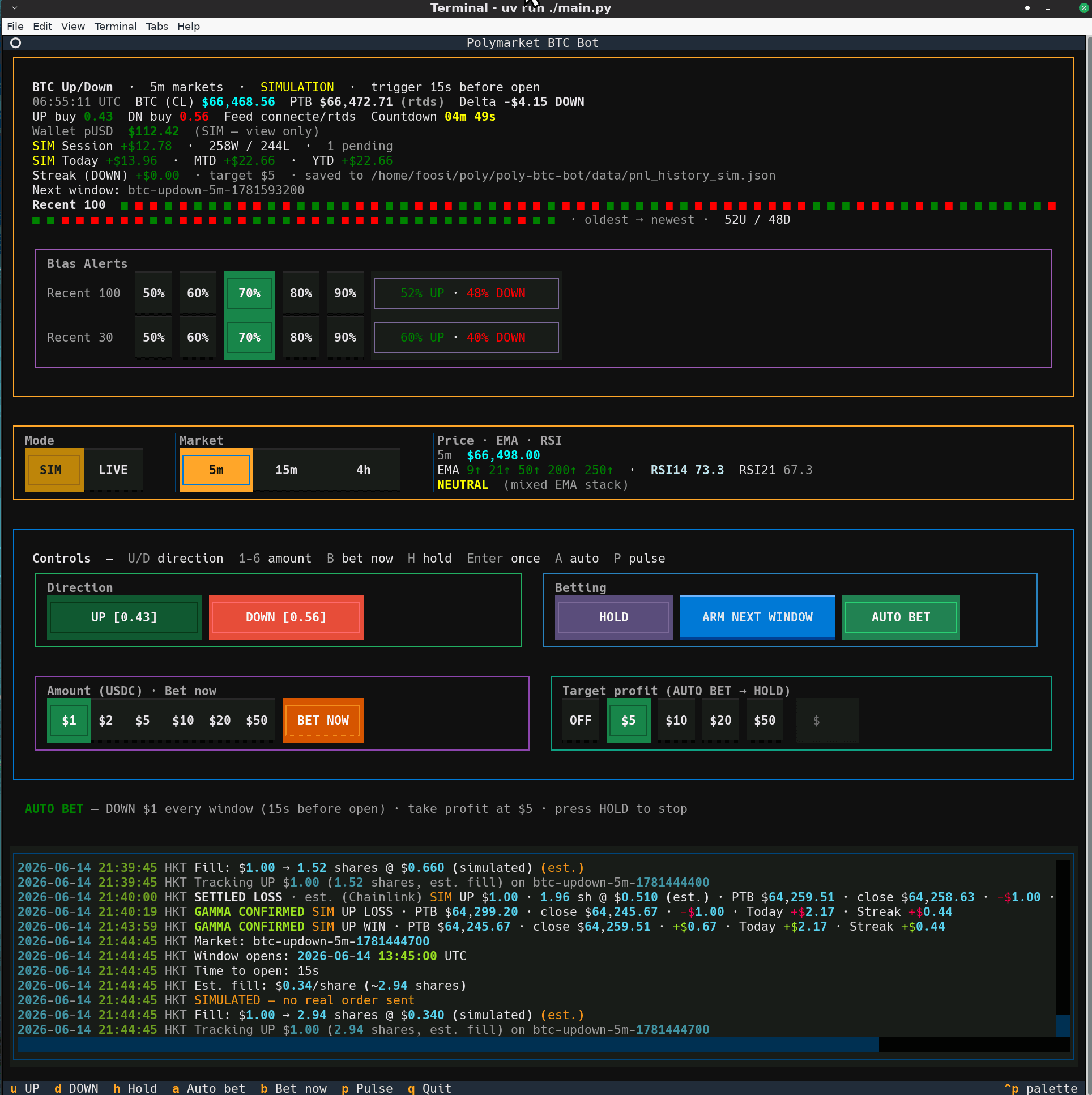This screenshot has width=1092, height=1095.
Task: Click footer 'q Quit' shortcut
Action: [x=429, y=1088]
